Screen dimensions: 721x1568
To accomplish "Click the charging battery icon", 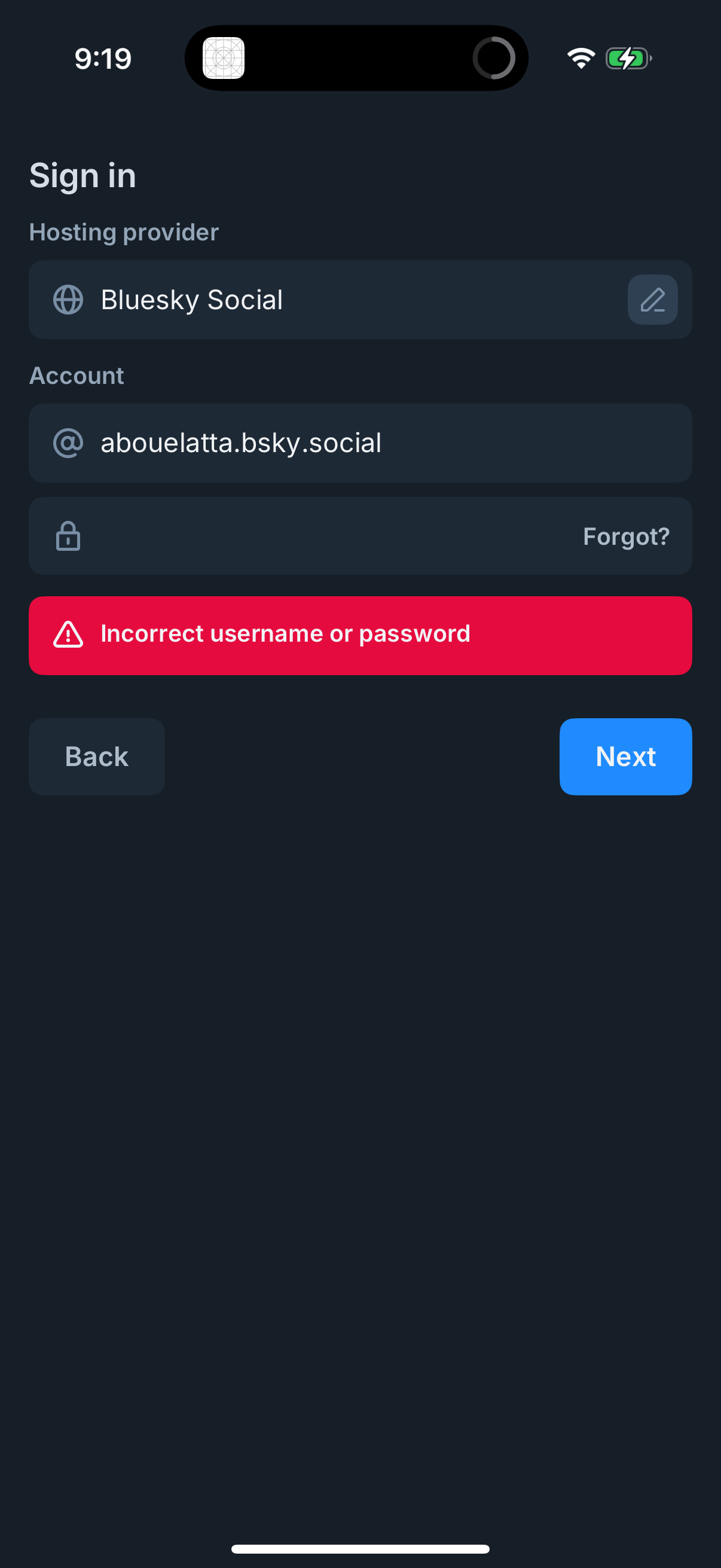I will [628, 58].
